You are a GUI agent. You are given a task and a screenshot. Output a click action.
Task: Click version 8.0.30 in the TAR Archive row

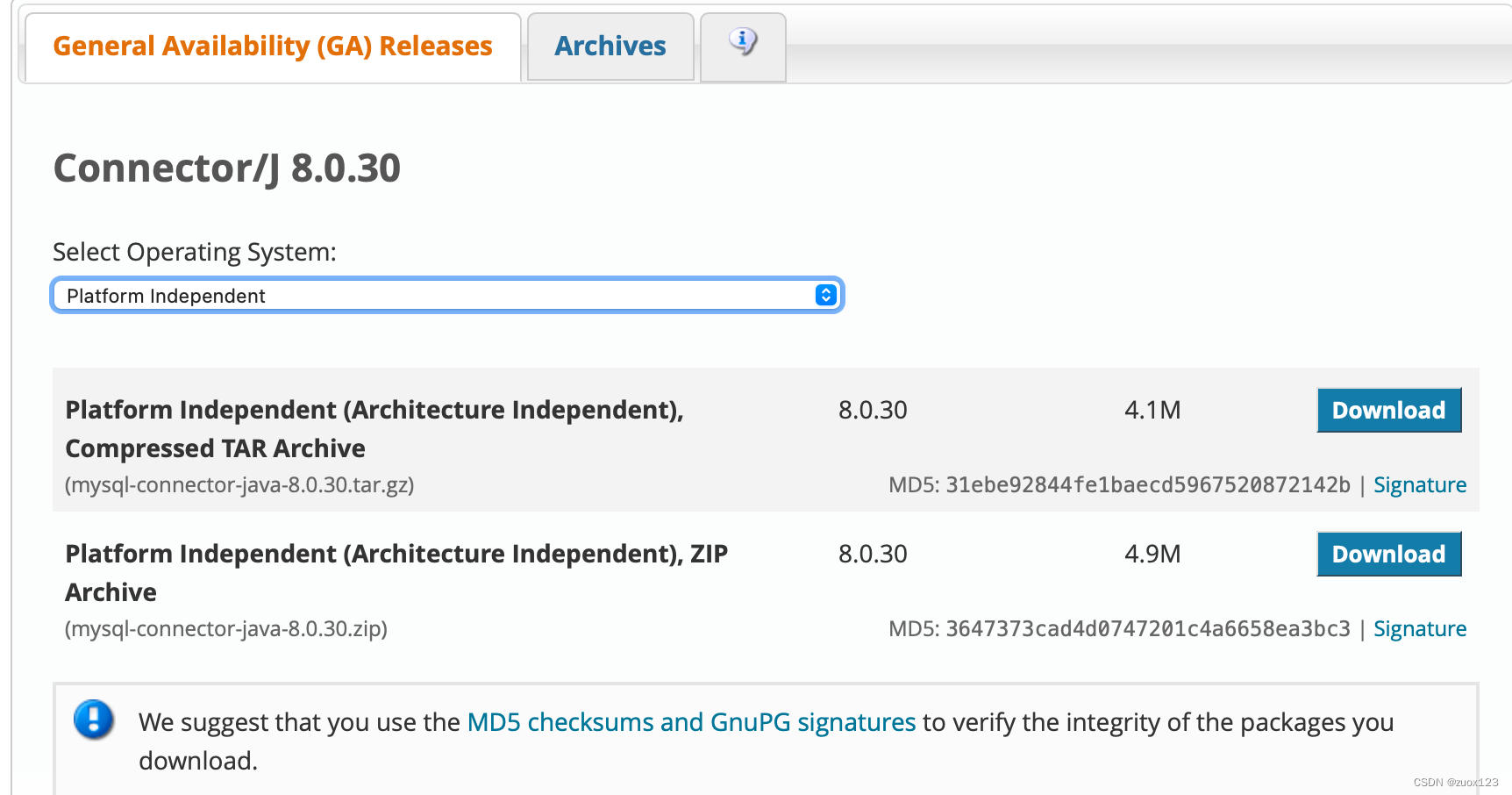pyautogui.click(x=873, y=410)
